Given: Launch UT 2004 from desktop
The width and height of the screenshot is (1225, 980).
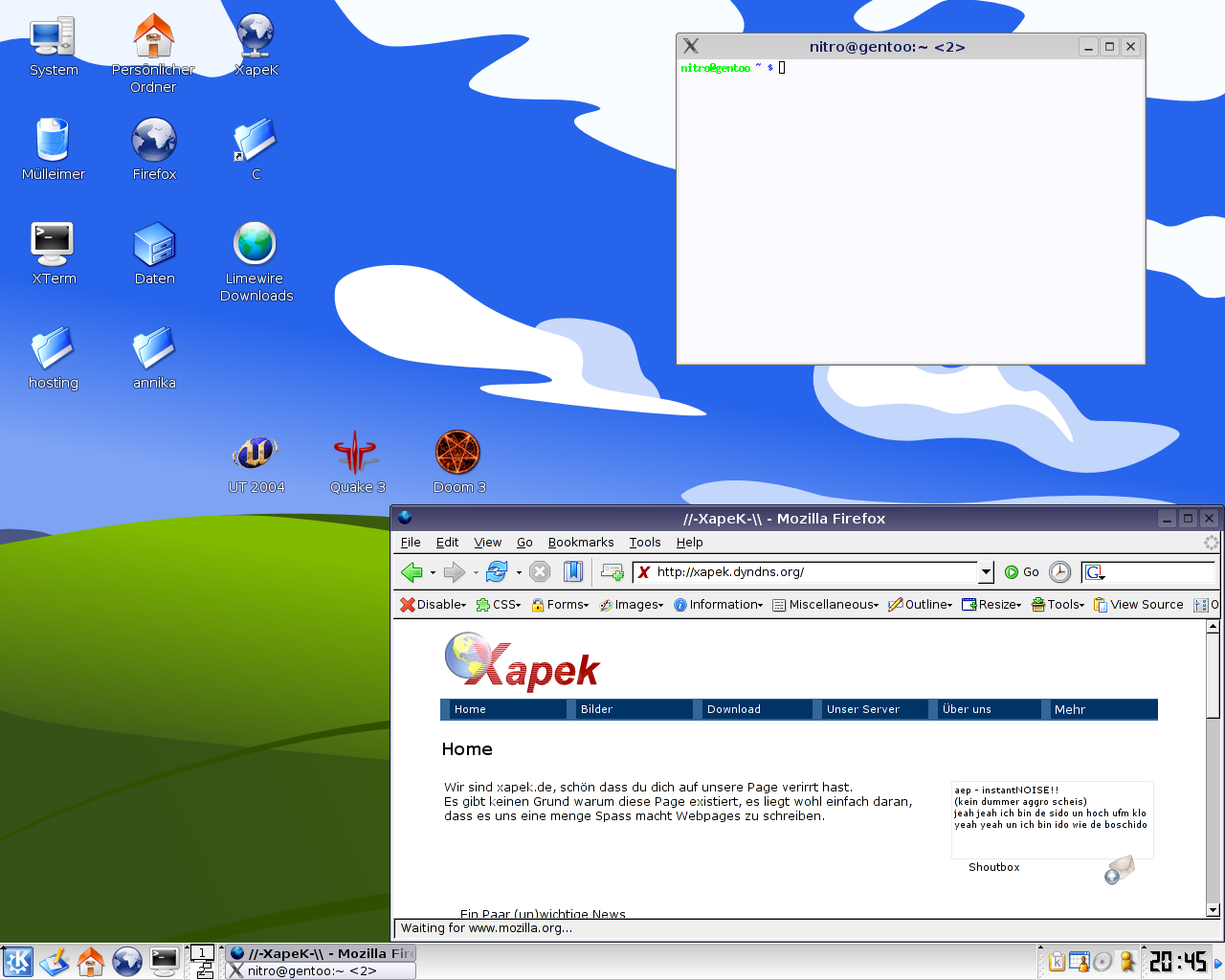Looking at the screenshot, I should 256,462.
